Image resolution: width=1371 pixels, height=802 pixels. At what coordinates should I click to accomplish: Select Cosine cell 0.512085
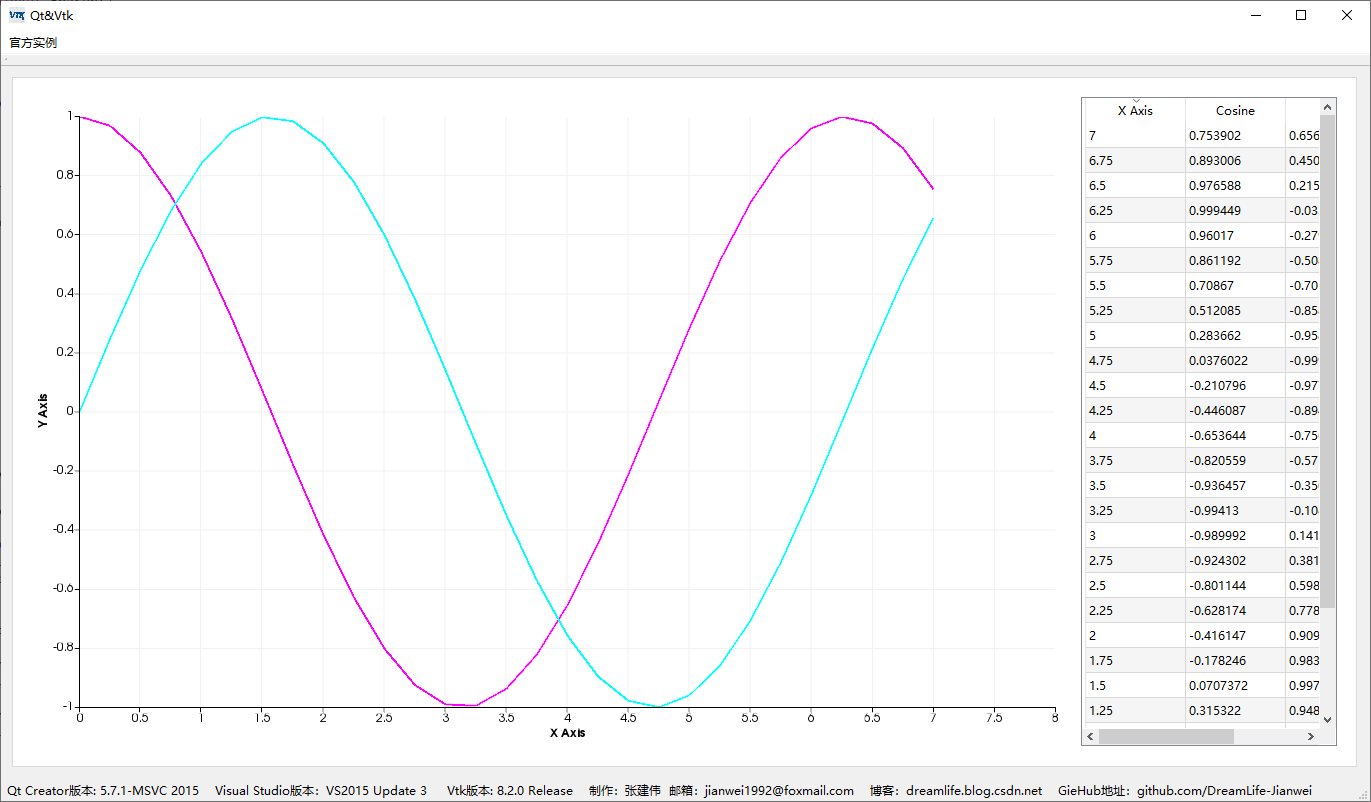click(1235, 310)
